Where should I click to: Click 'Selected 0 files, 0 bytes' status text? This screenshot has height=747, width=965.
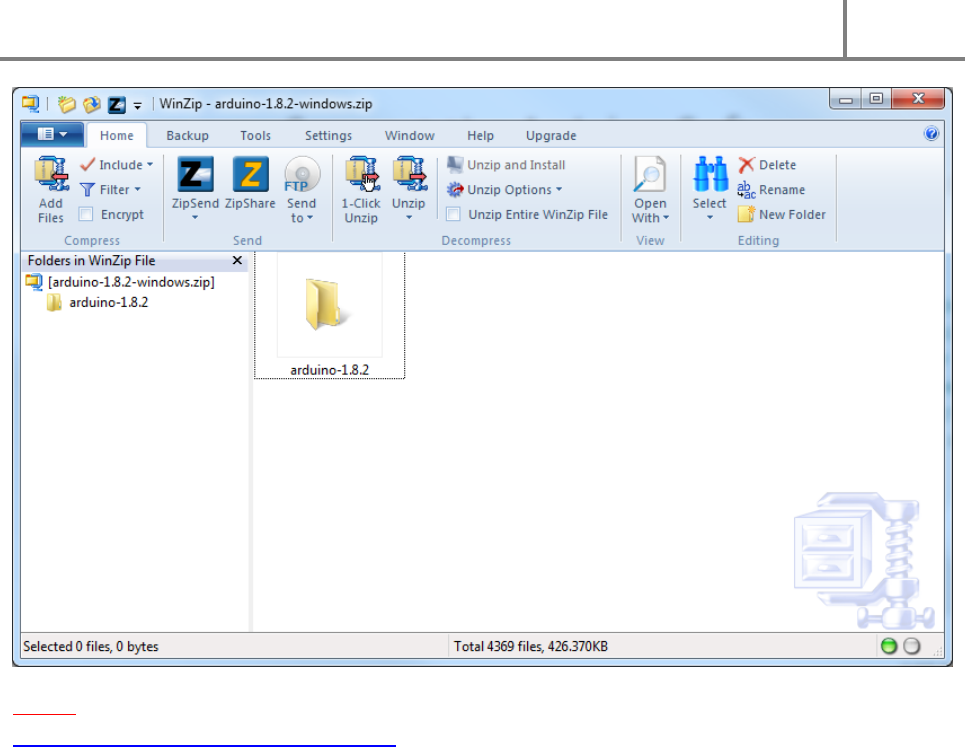click(x=91, y=647)
